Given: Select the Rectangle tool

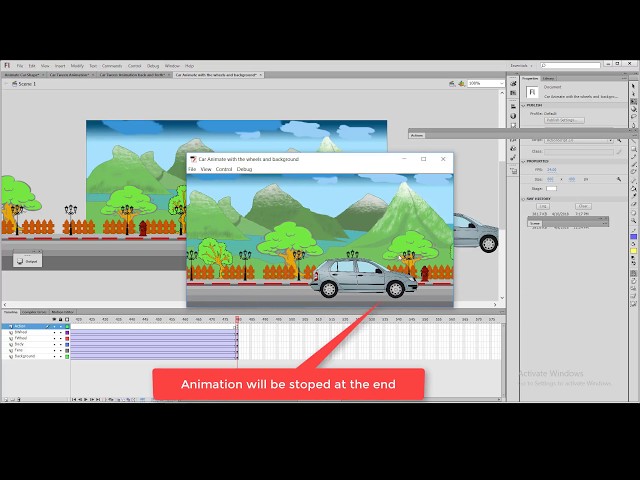Looking at the screenshot, I should 633,149.
